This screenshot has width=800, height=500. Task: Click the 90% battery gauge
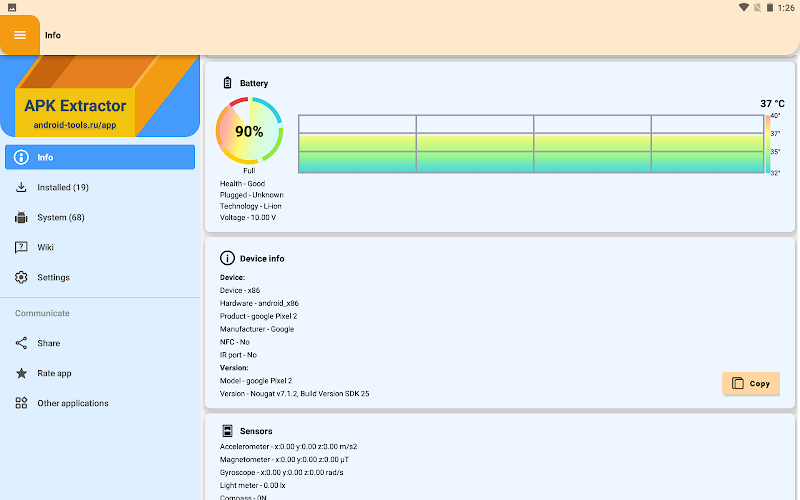[249, 131]
